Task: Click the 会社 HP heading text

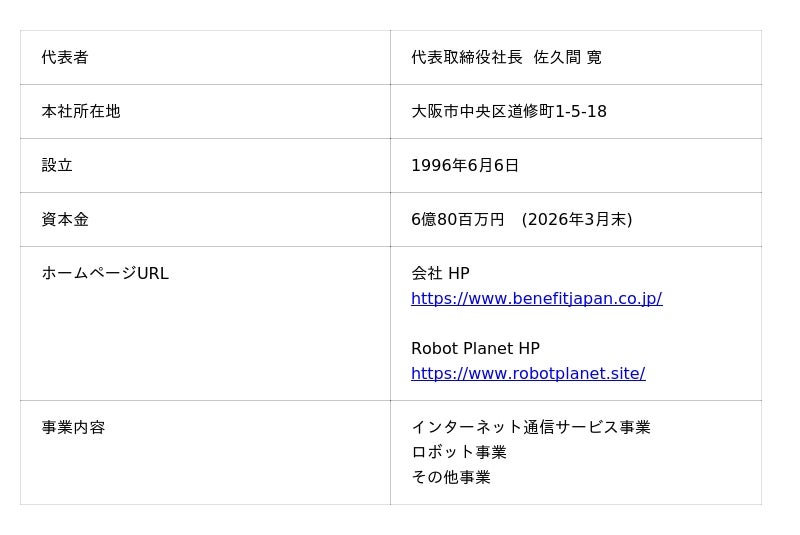Action: tap(440, 273)
